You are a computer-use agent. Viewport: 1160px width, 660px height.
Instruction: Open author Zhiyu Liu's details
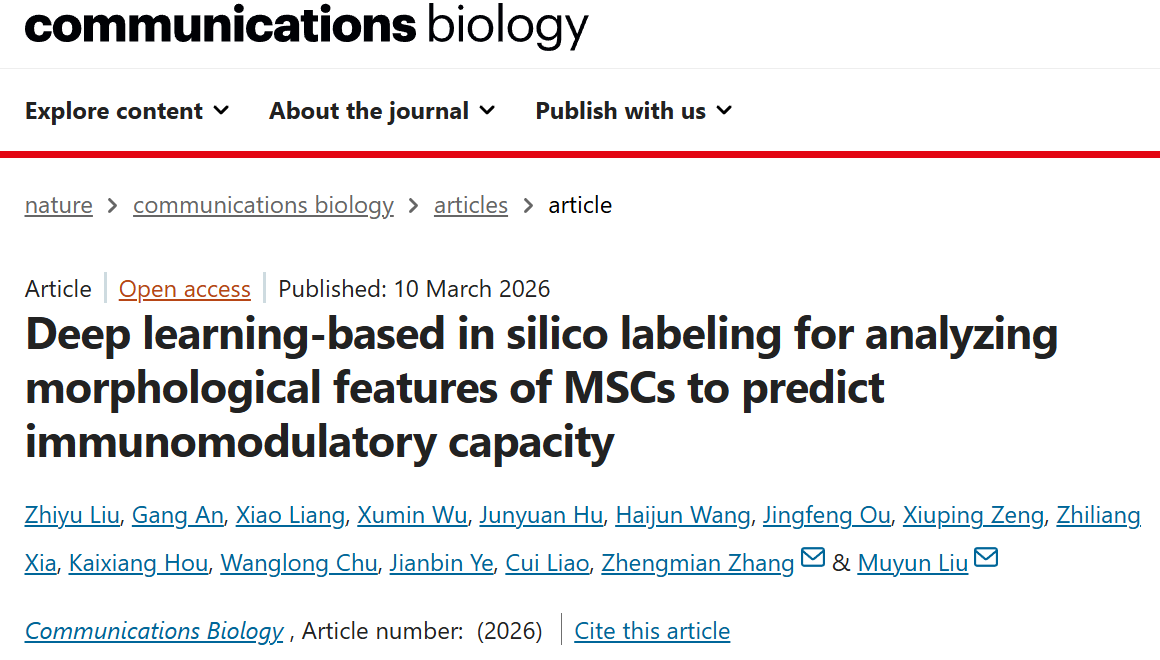[73, 515]
